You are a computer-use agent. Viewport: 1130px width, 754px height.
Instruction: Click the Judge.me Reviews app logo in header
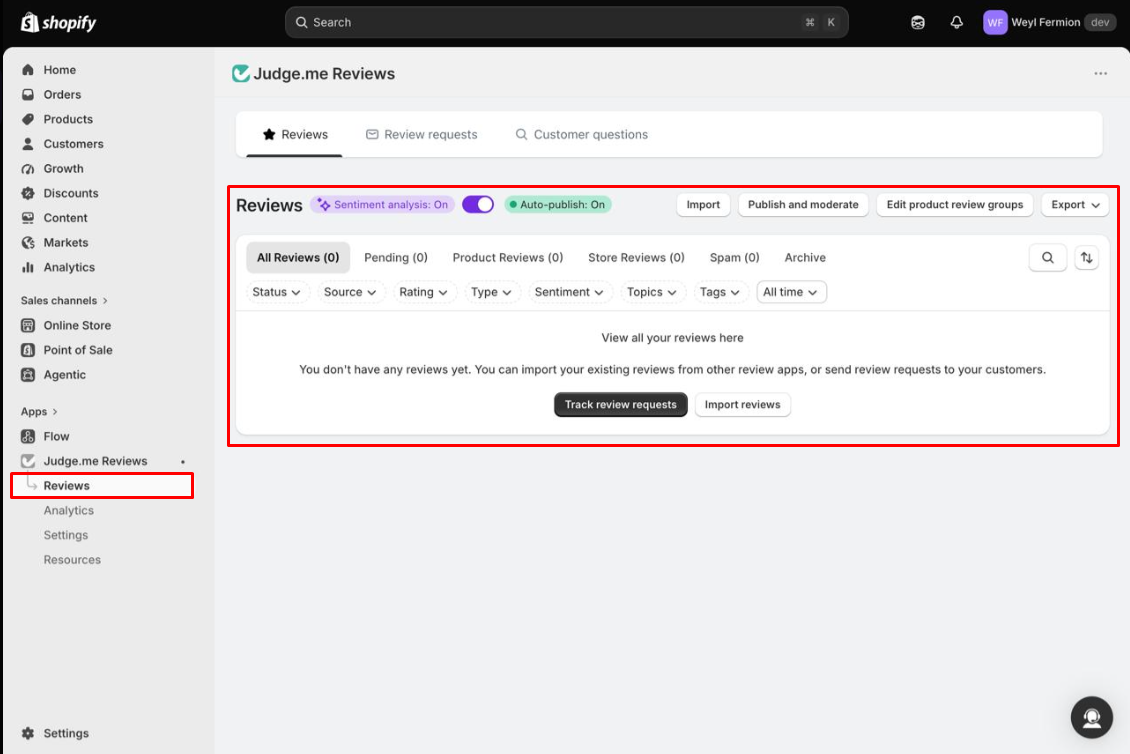[x=241, y=74]
